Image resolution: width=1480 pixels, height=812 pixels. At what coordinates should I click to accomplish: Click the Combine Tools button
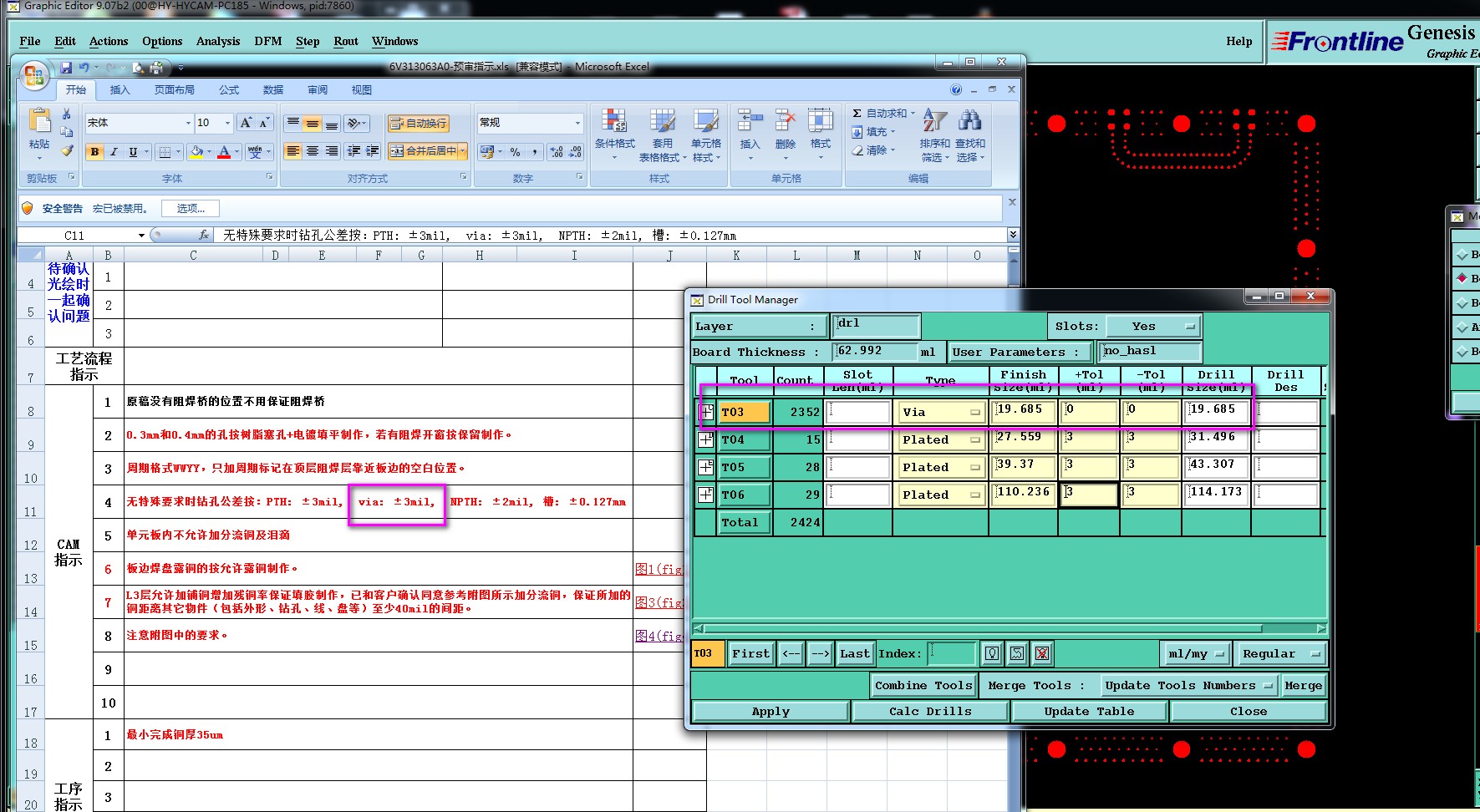(x=923, y=686)
